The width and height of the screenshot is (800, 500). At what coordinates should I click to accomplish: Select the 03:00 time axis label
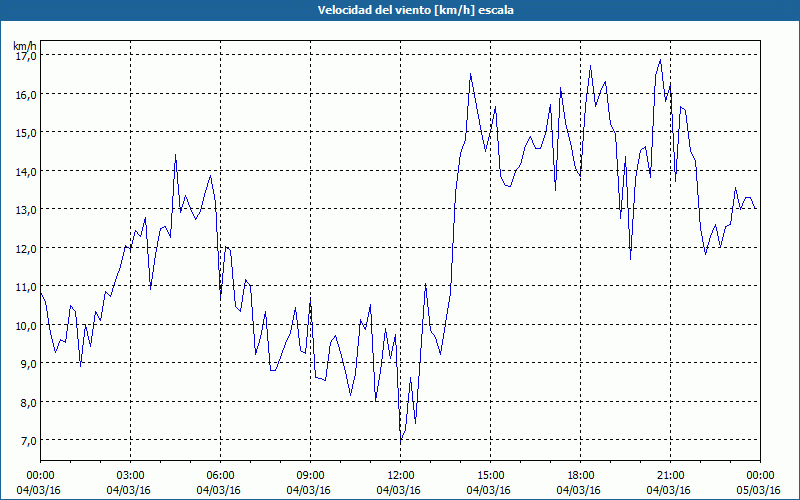131,476
